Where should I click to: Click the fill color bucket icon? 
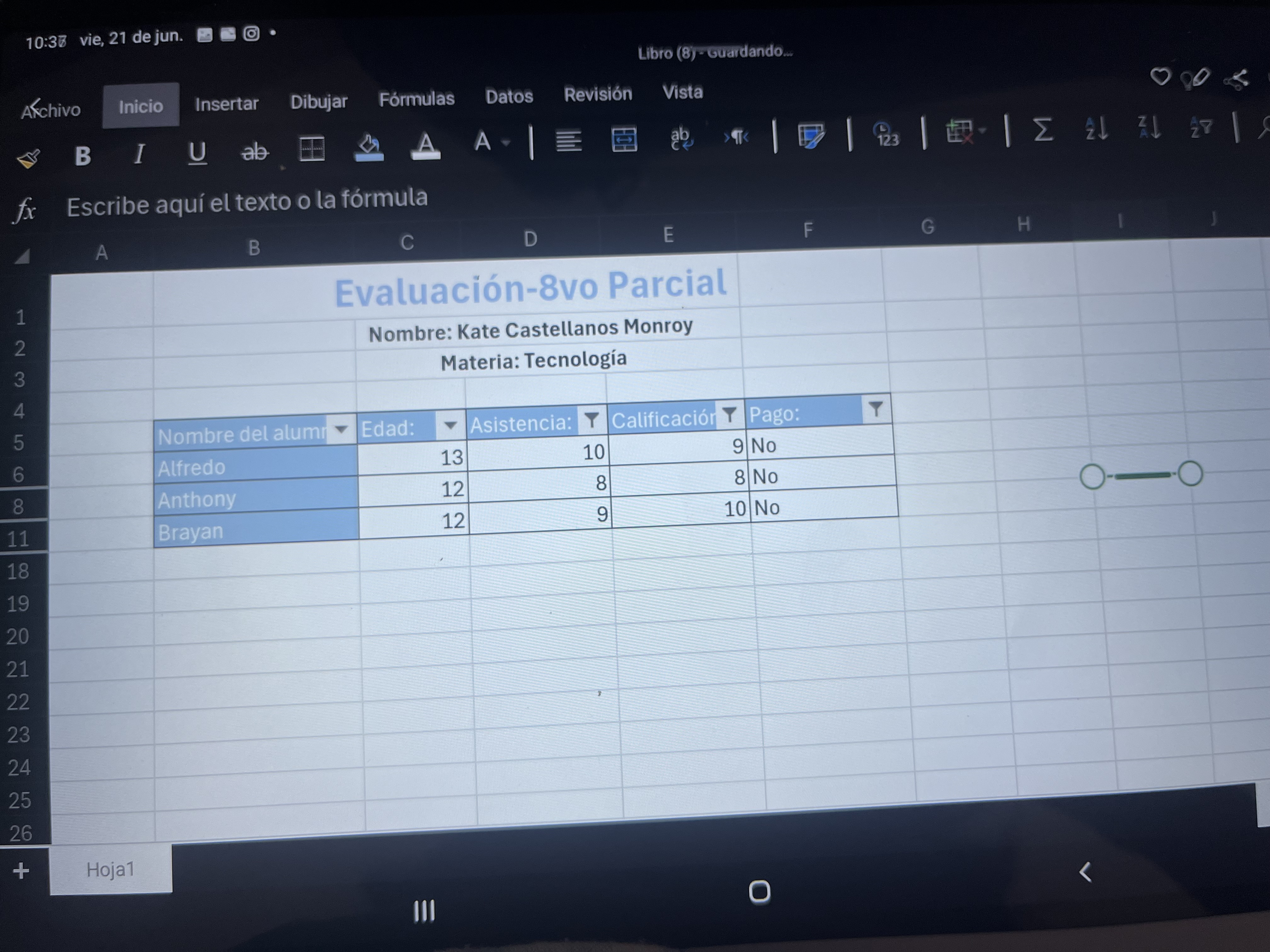pyautogui.click(x=369, y=147)
